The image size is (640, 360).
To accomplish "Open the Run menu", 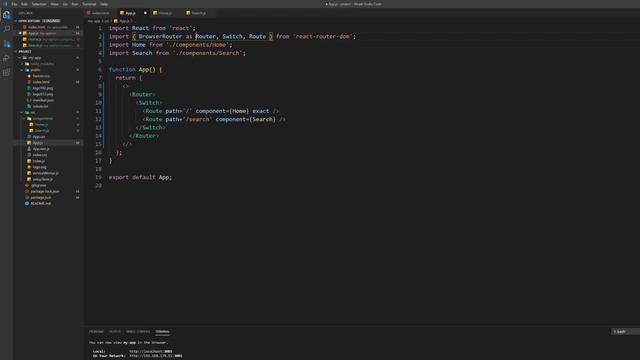I will [x=75, y=4].
